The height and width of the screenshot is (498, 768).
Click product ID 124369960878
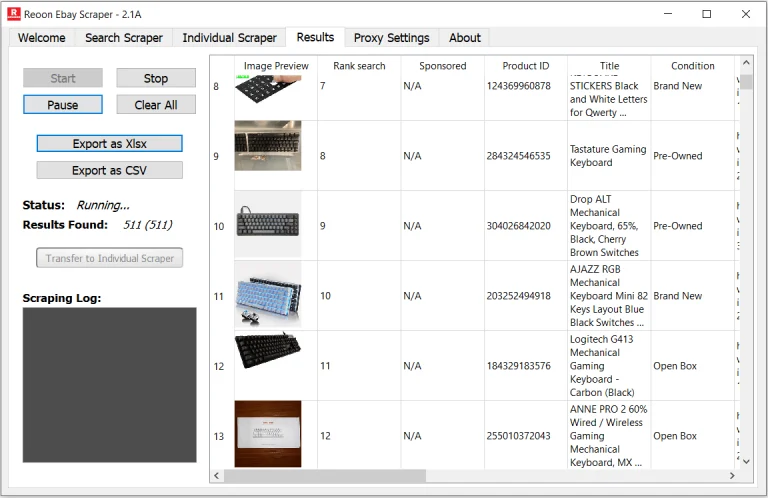[518, 86]
